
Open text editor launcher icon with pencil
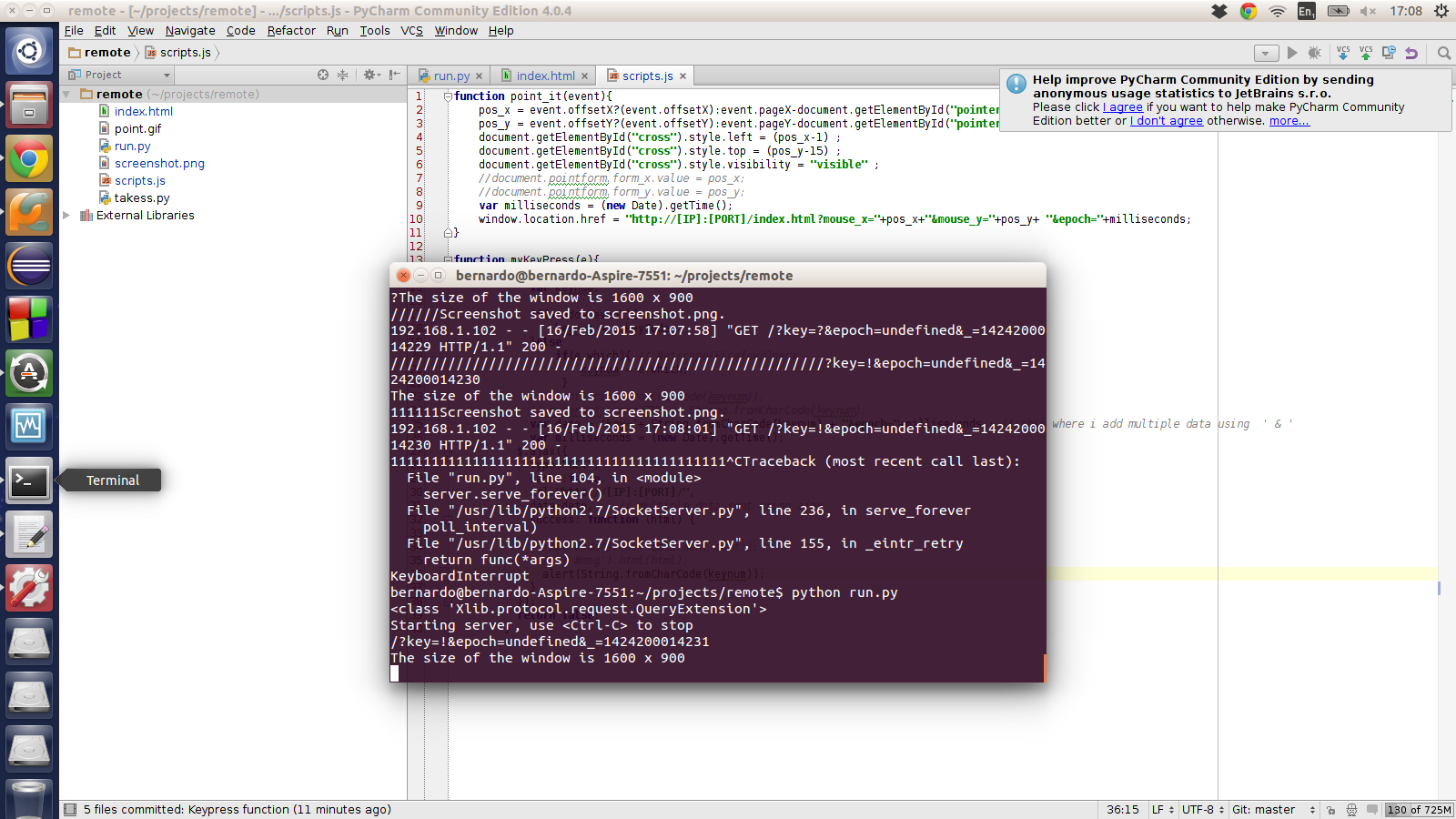(x=29, y=534)
